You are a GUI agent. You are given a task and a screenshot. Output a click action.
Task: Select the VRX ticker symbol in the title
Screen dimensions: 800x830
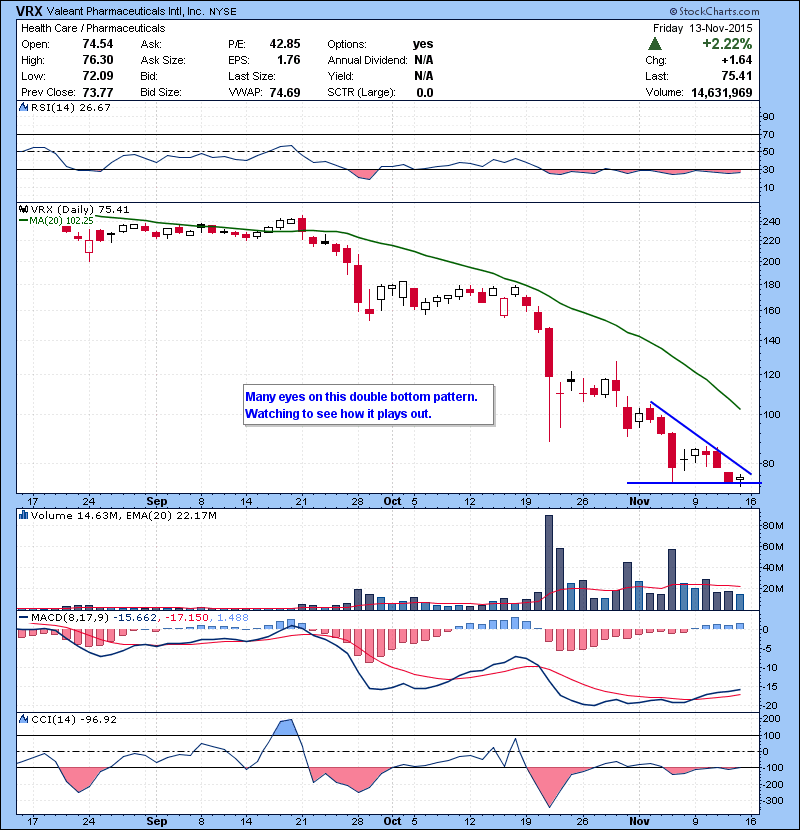tap(29, 11)
